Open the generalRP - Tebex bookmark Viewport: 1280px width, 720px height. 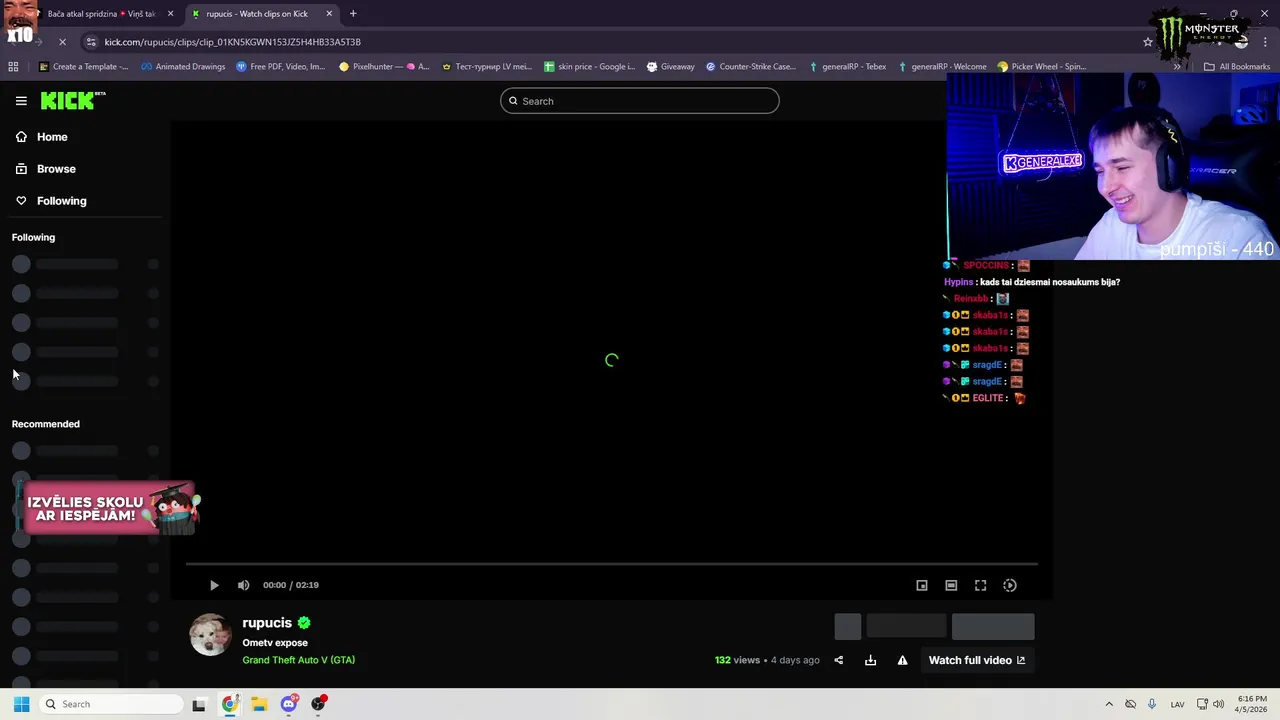(x=847, y=67)
